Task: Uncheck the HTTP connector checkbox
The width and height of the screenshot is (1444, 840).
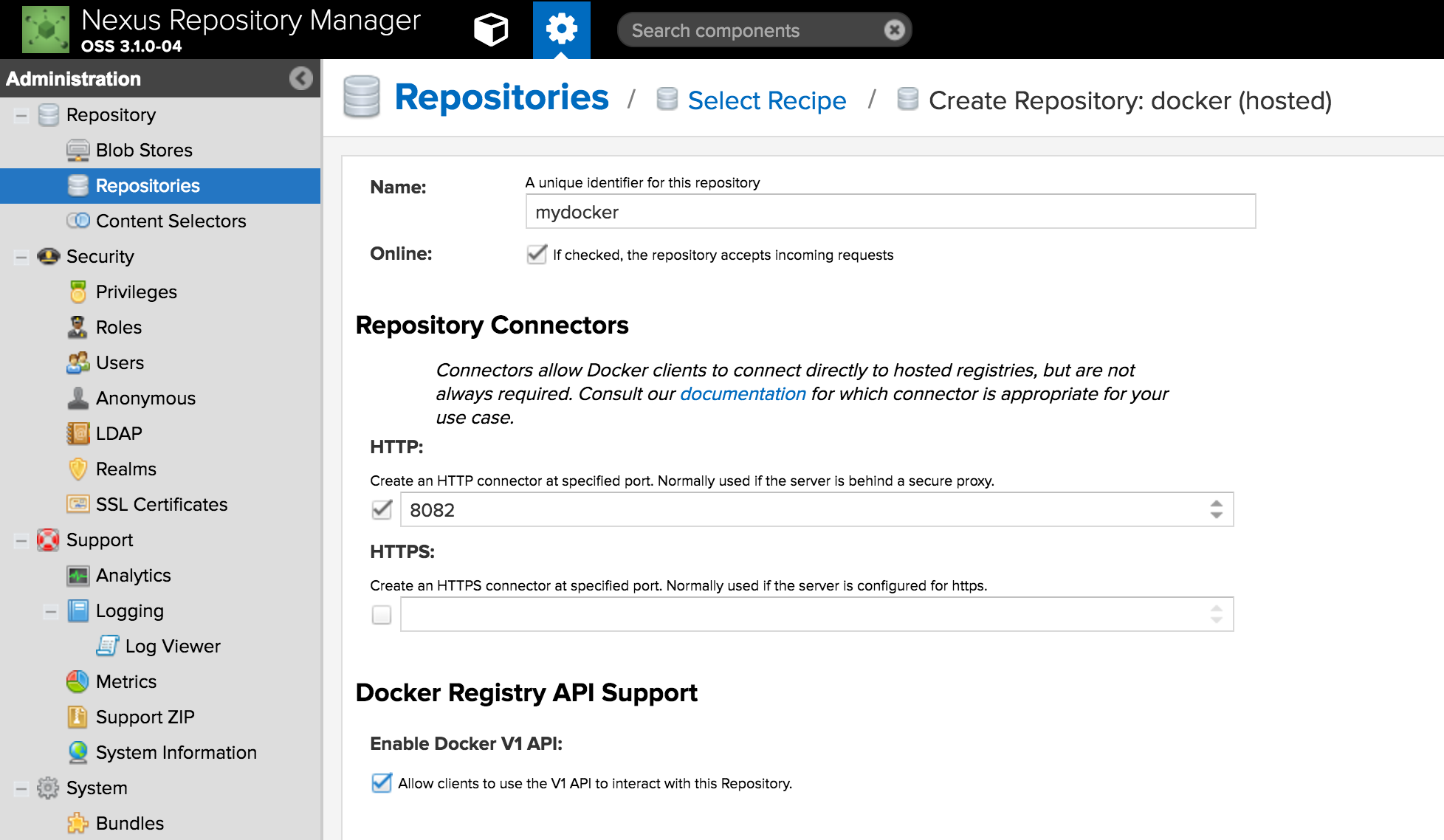Action: tap(382, 510)
